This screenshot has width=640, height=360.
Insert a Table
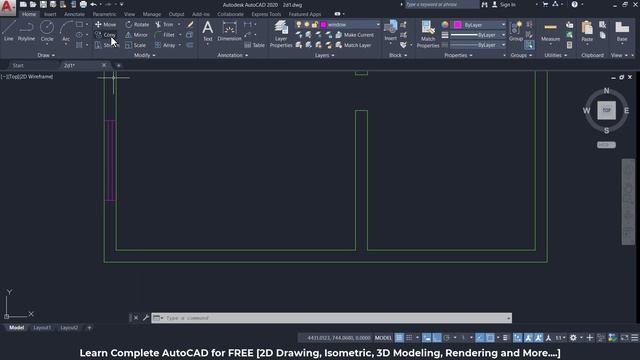[x=254, y=45]
